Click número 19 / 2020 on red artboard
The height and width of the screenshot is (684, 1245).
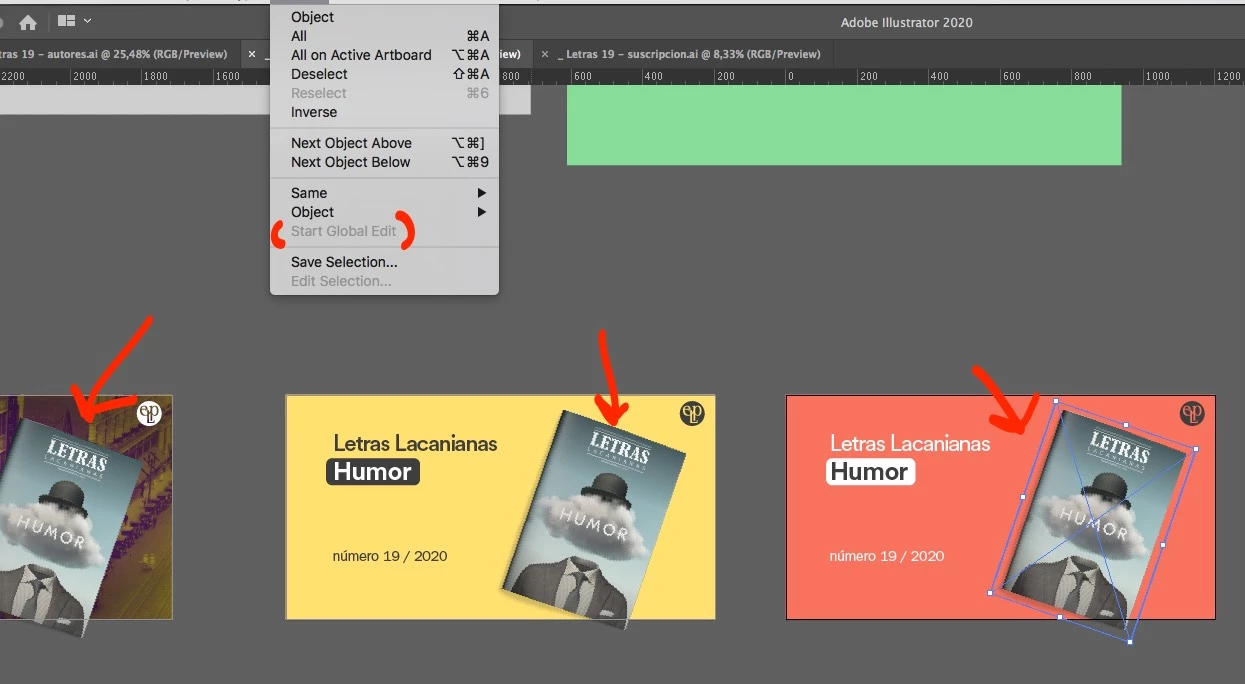[x=887, y=556]
